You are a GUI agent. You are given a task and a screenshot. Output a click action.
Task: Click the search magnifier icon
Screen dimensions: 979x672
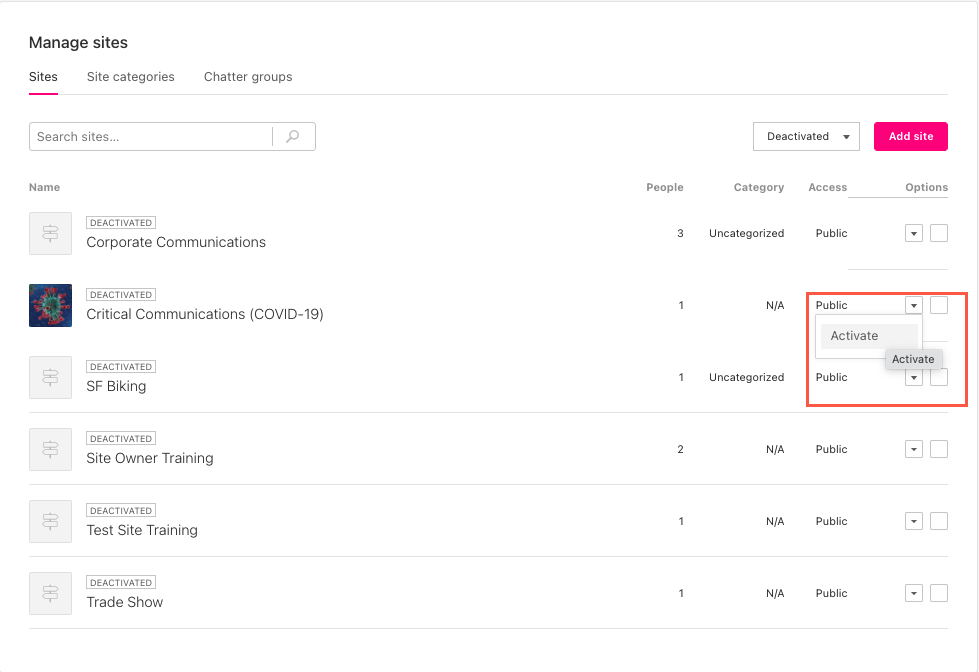(293, 137)
